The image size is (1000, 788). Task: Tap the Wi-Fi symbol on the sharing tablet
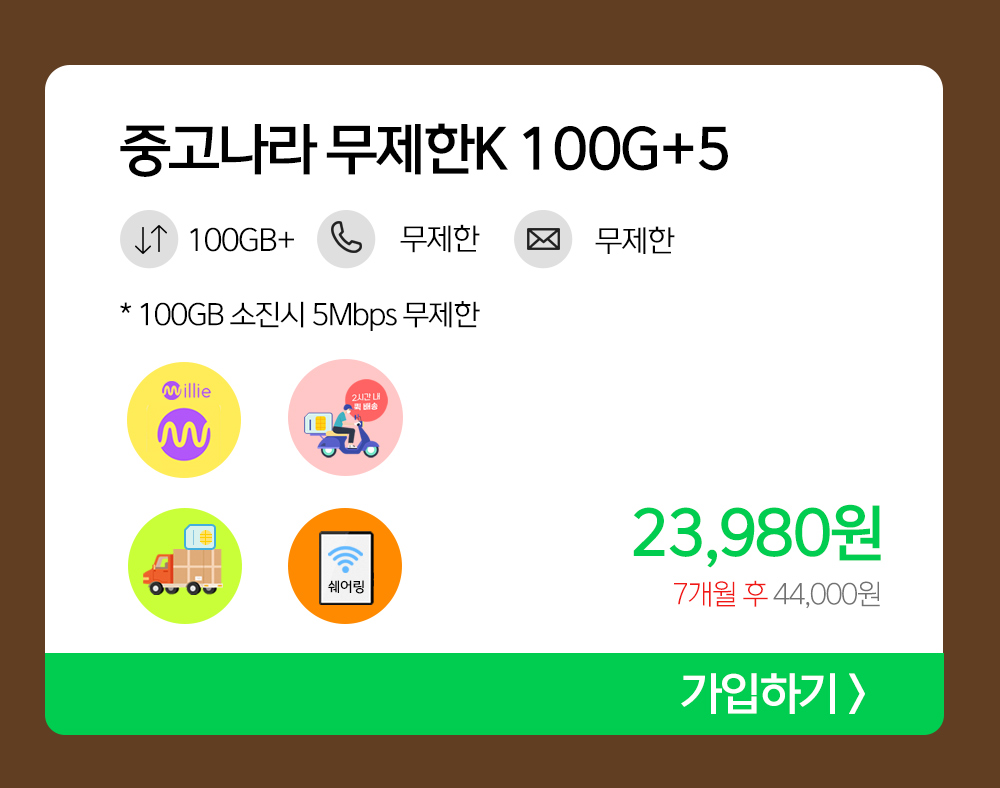[345, 559]
